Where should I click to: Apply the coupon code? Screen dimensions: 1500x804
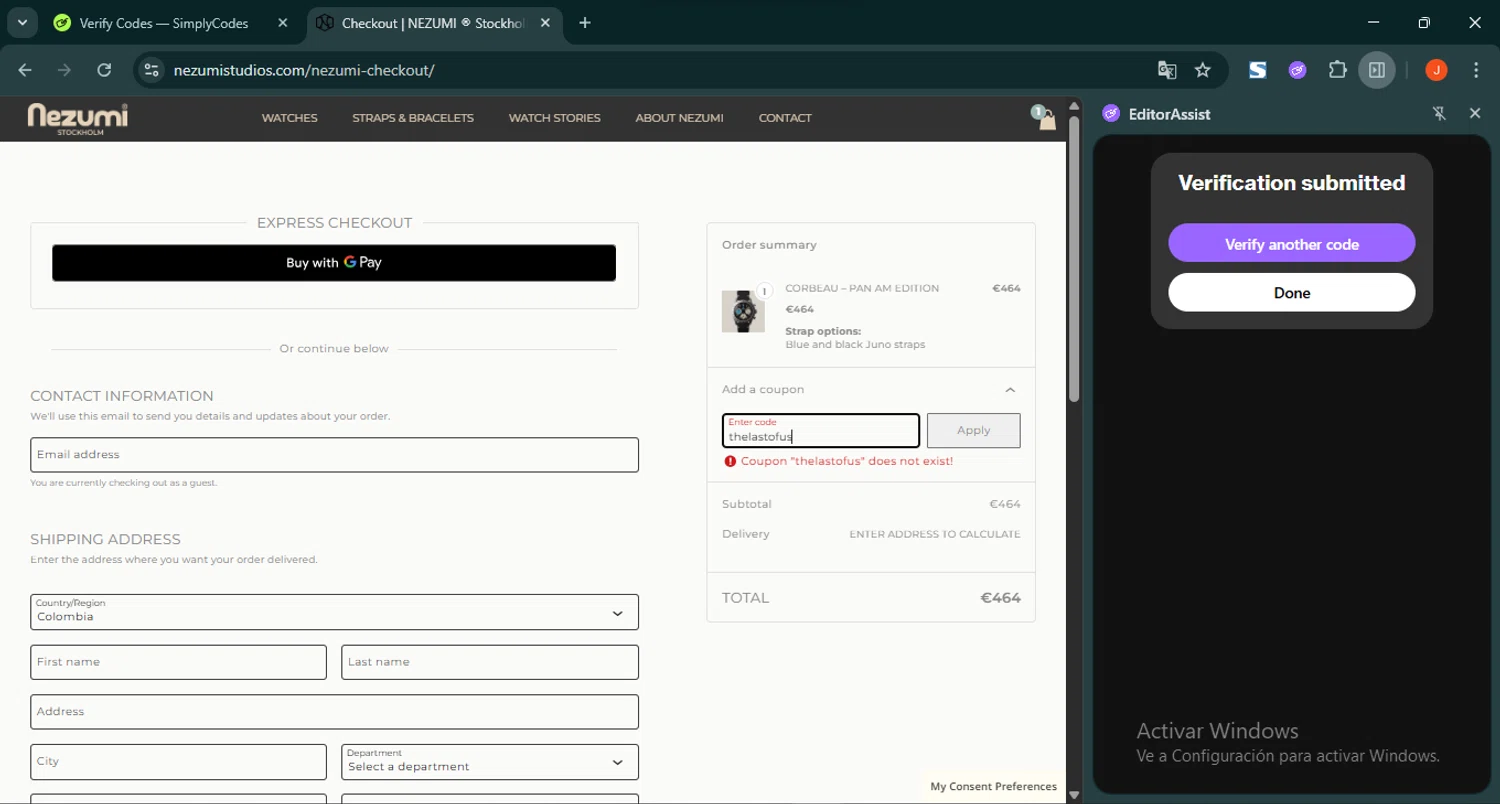pos(973,431)
